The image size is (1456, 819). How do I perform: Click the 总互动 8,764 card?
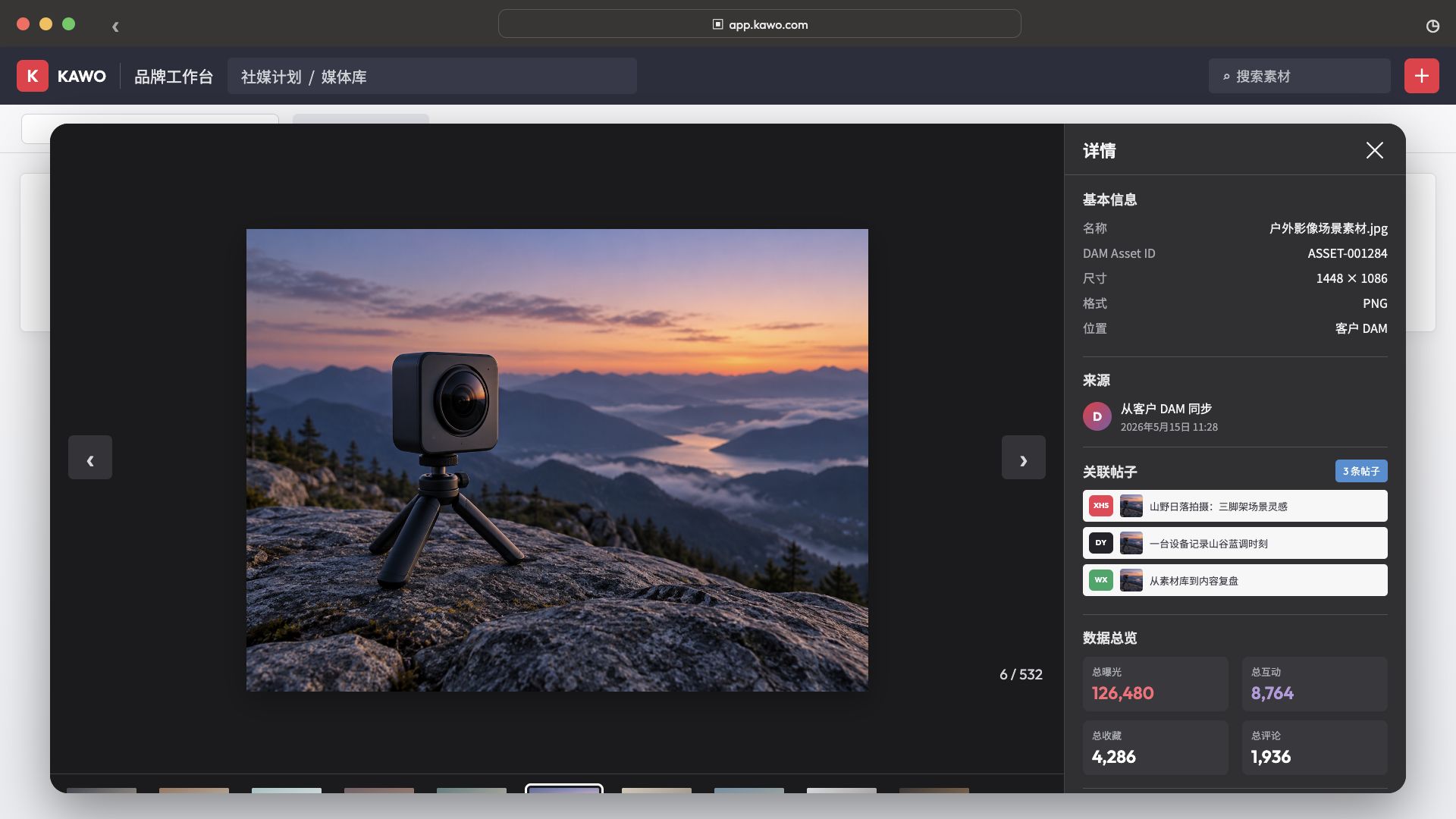(x=1314, y=684)
